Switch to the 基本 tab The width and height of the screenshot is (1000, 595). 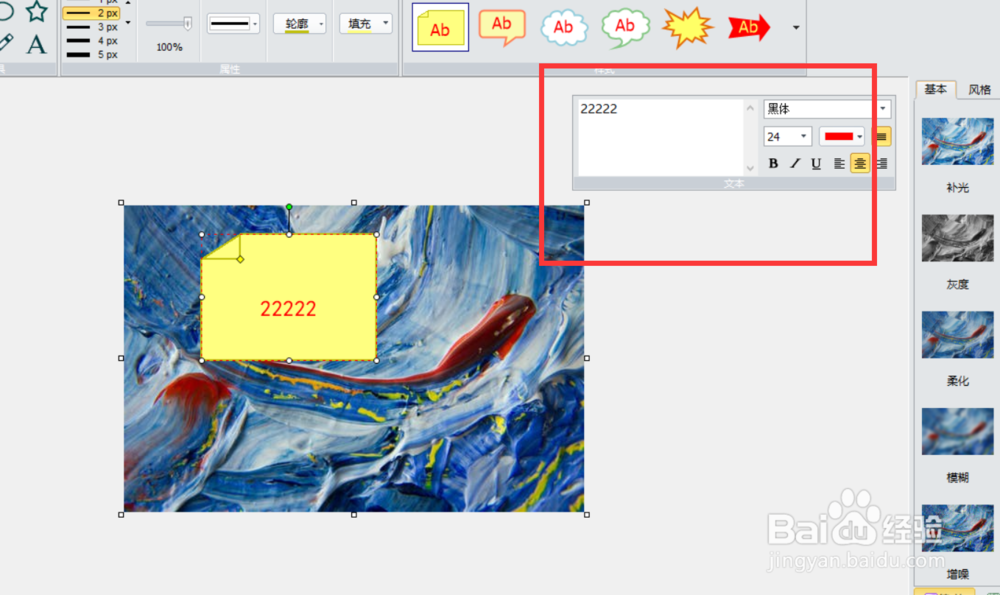pos(936,89)
